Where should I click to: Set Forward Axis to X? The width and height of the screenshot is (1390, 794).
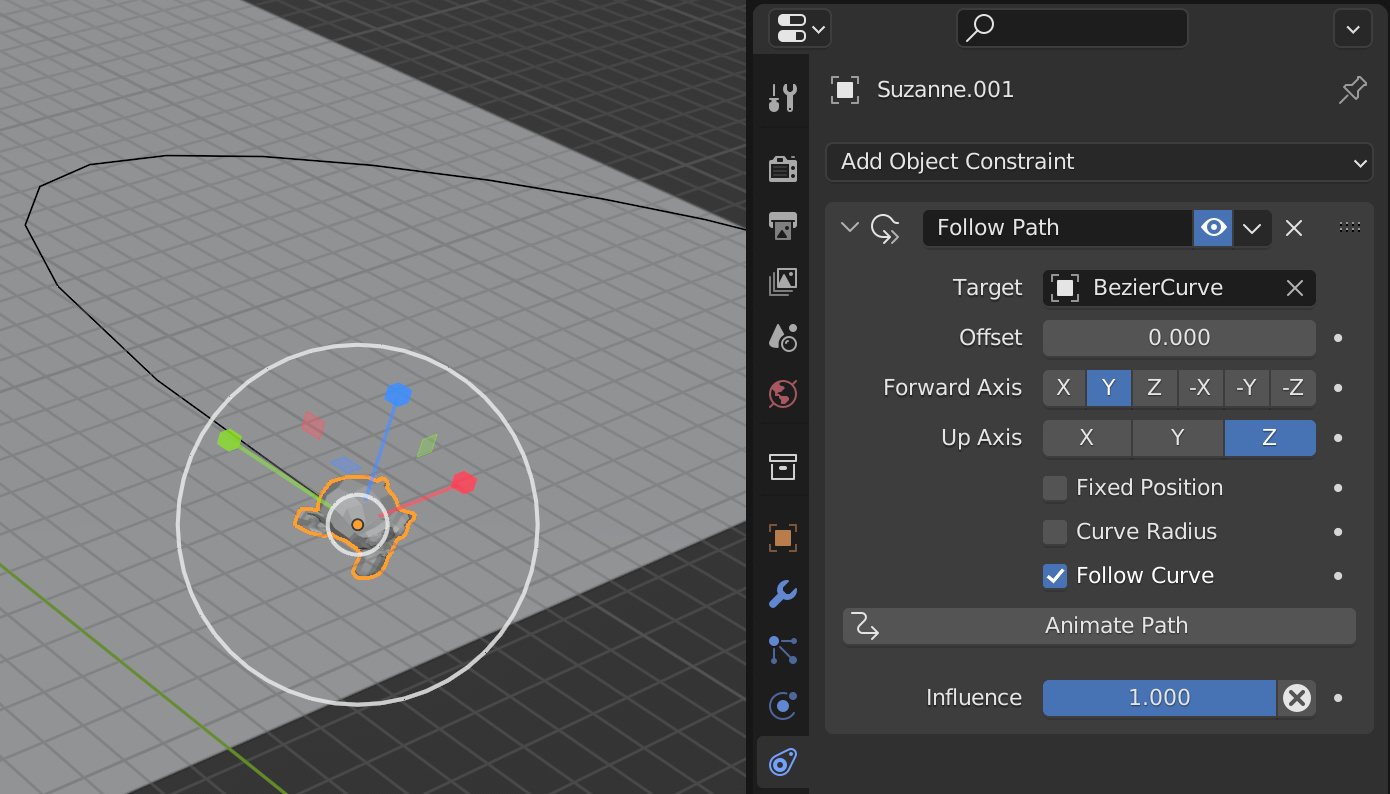click(x=1064, y=388)
